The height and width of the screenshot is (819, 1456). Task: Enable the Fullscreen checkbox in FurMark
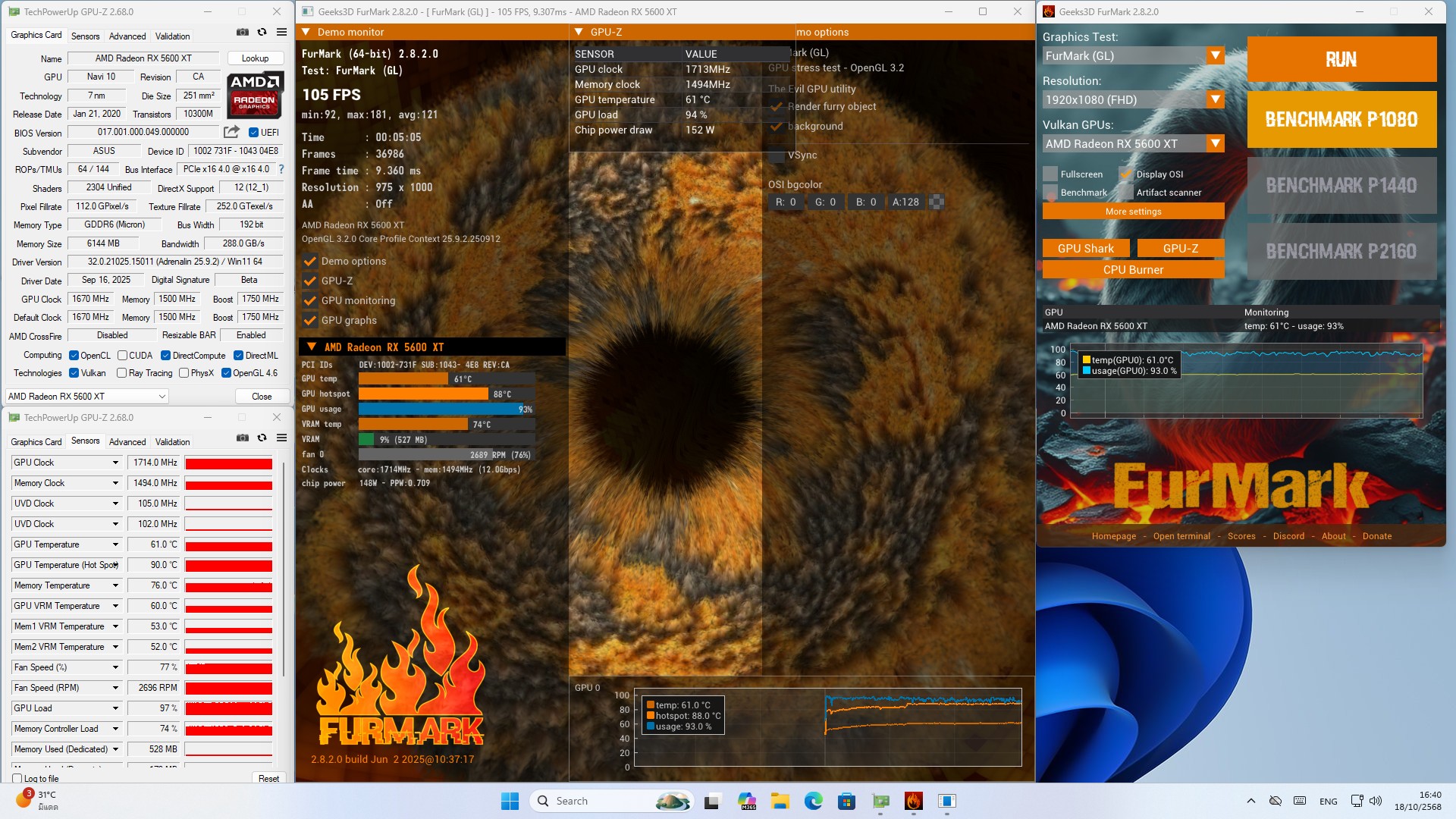tap(1050, 174)
